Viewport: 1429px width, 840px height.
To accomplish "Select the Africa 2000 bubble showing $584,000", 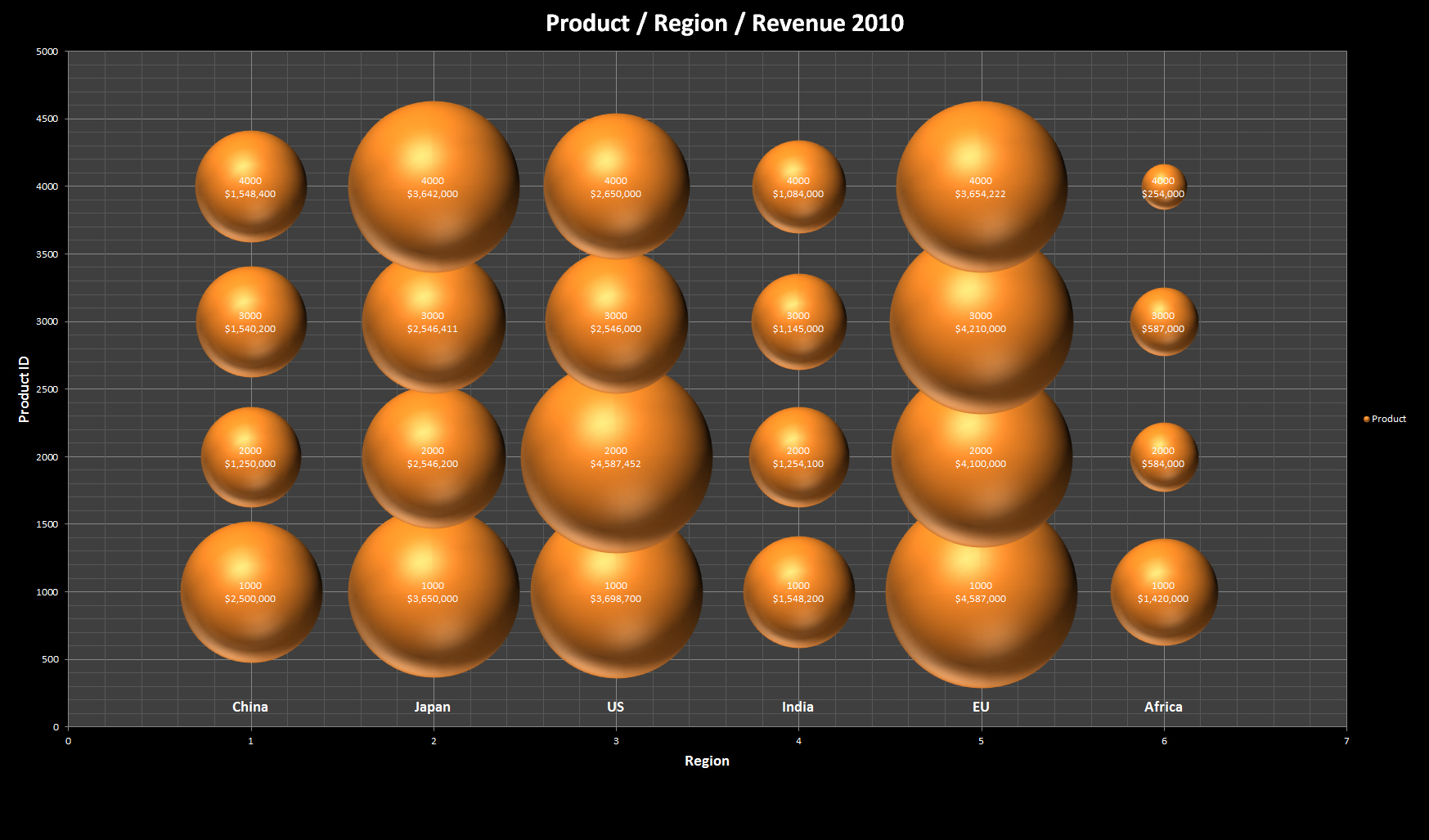I will [x=1163, y=457].
